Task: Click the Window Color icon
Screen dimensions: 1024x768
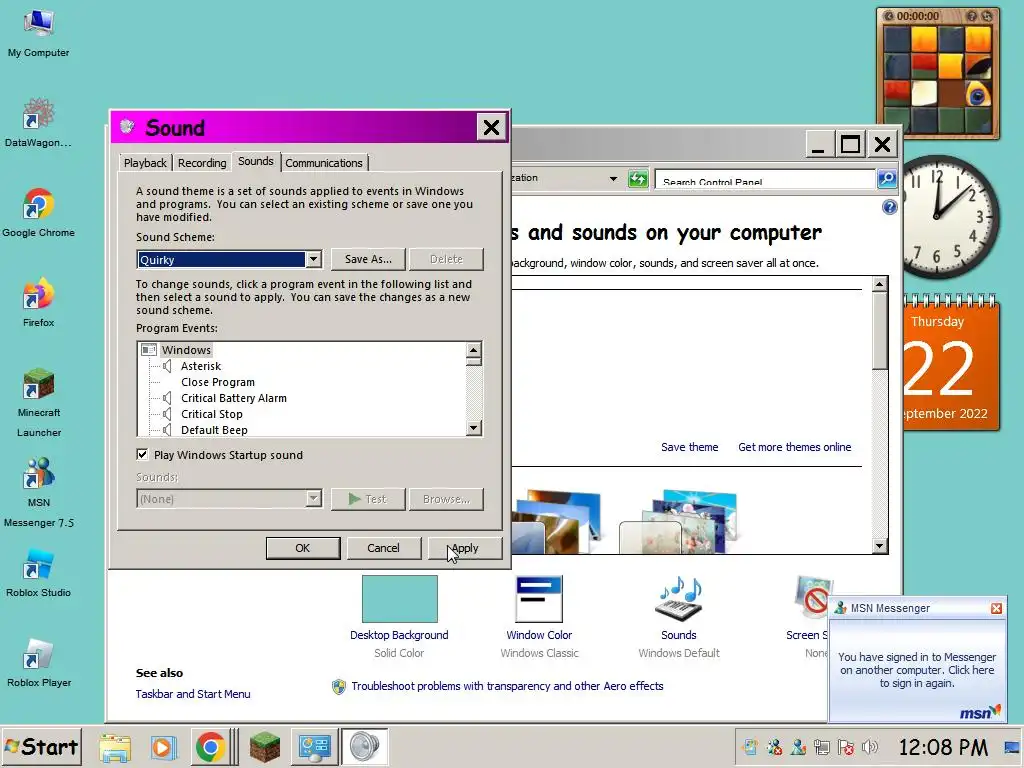Action: click(539, 599)
